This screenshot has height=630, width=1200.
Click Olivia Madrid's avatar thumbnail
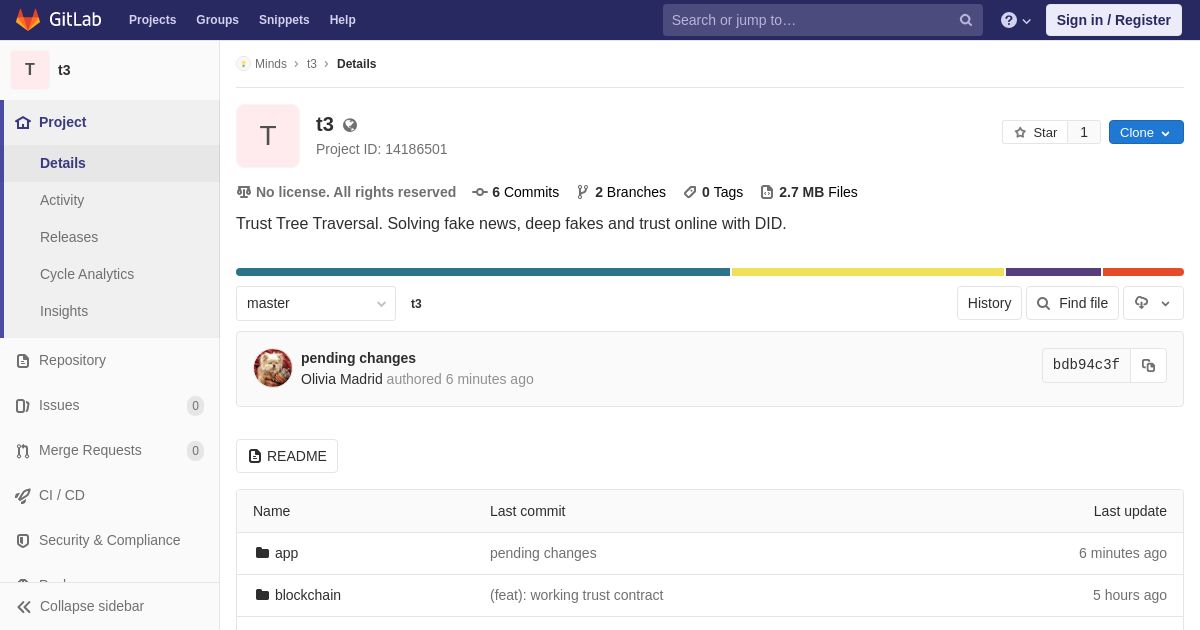273,368
